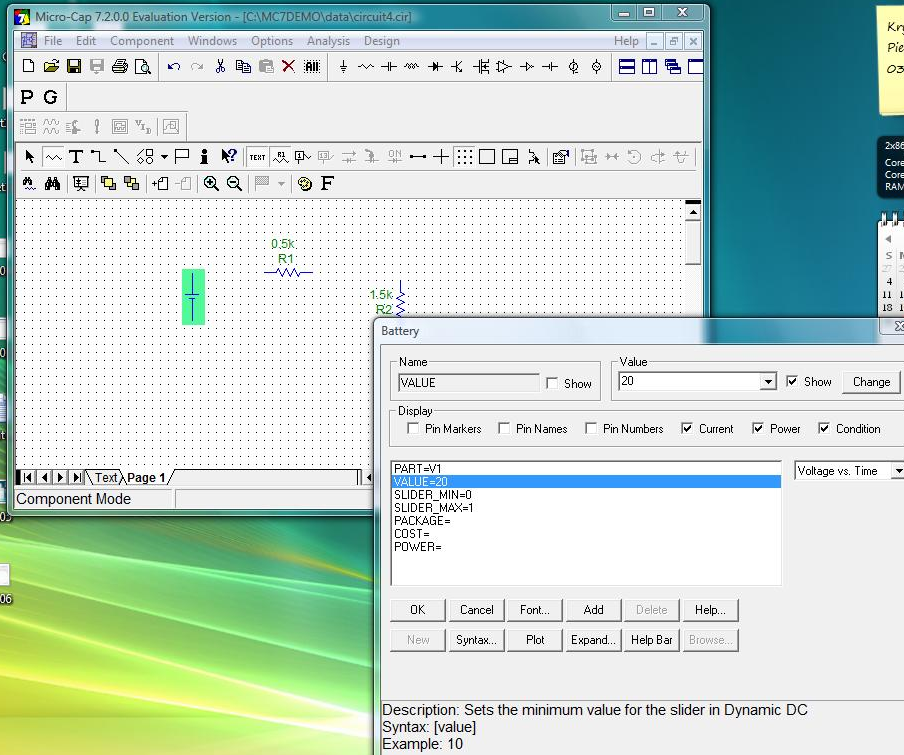
Task: Switch to the Text tab
Action: [x=106, y=477]
